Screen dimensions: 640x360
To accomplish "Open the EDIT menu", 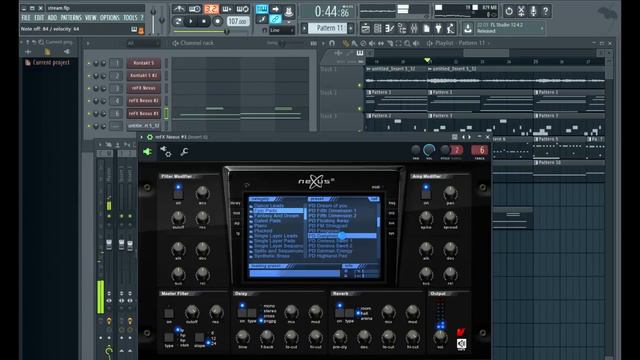I will 39,18.
